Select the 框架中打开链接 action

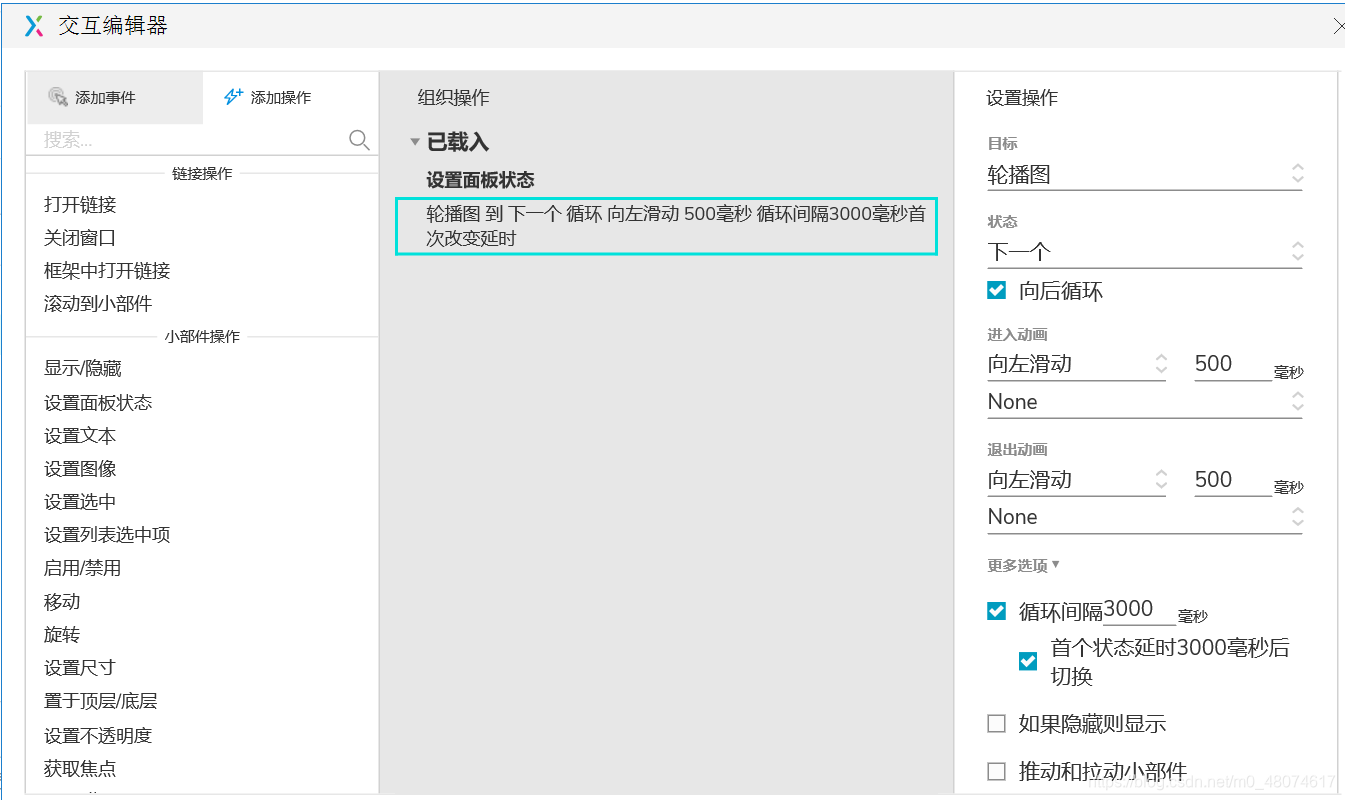(107, 271)
